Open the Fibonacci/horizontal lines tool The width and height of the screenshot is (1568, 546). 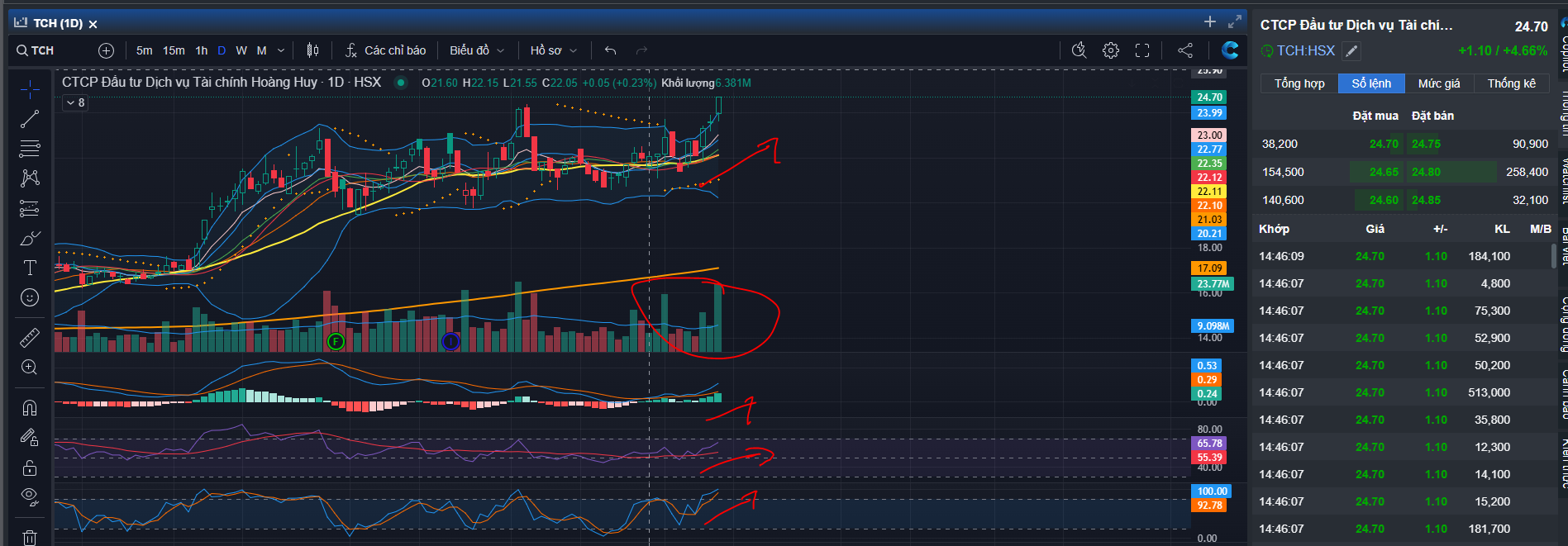point(30,149)
